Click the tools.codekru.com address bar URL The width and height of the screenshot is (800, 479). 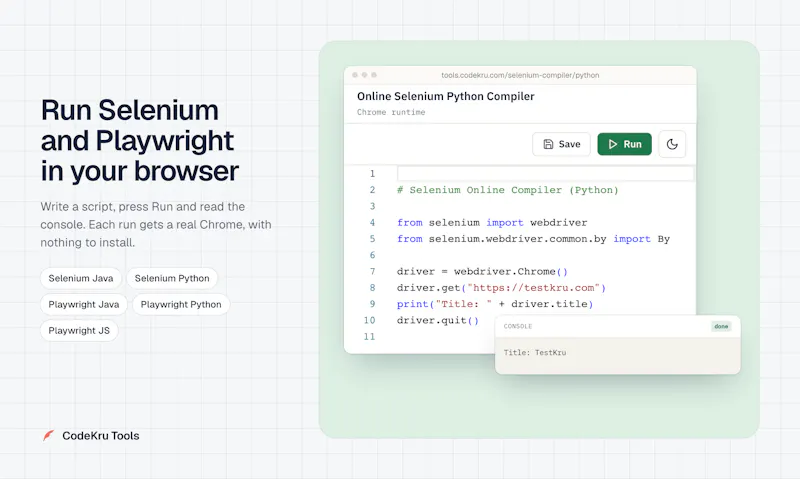(x=520, y=75)
